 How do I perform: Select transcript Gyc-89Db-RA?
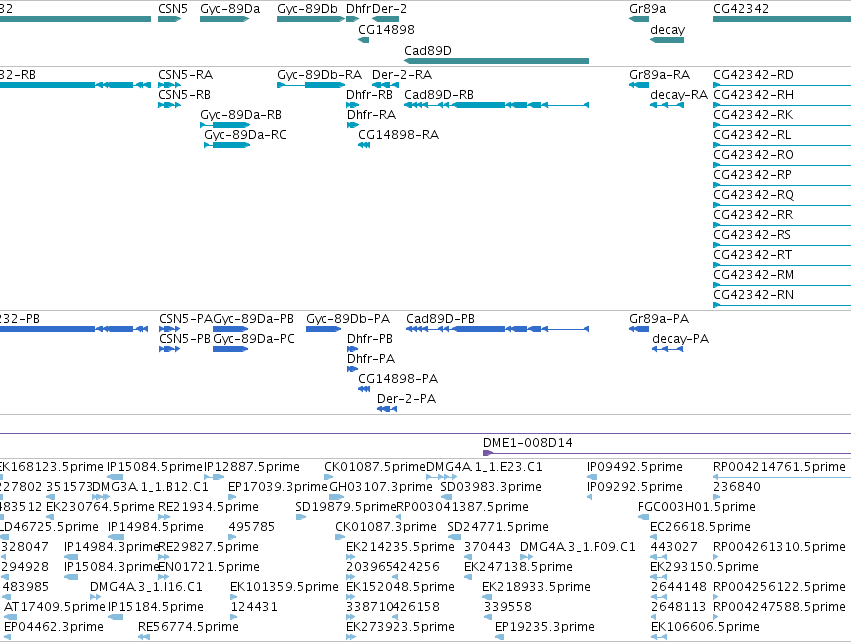pos(319,74)
